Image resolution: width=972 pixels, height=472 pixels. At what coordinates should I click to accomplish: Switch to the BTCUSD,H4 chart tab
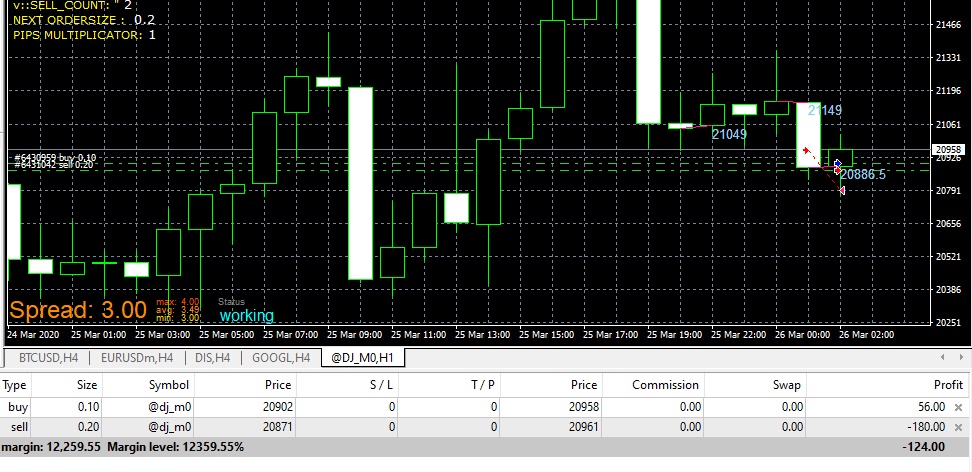[48, 358]
